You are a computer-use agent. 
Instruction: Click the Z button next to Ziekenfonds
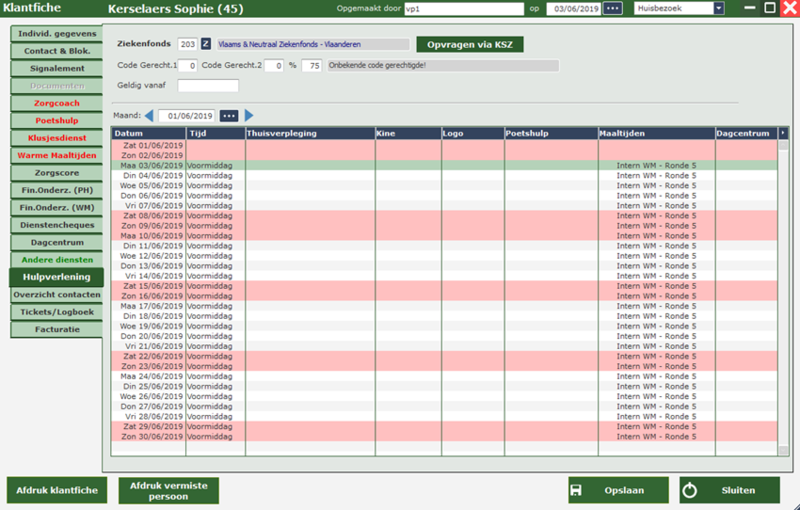pos(206,44)
